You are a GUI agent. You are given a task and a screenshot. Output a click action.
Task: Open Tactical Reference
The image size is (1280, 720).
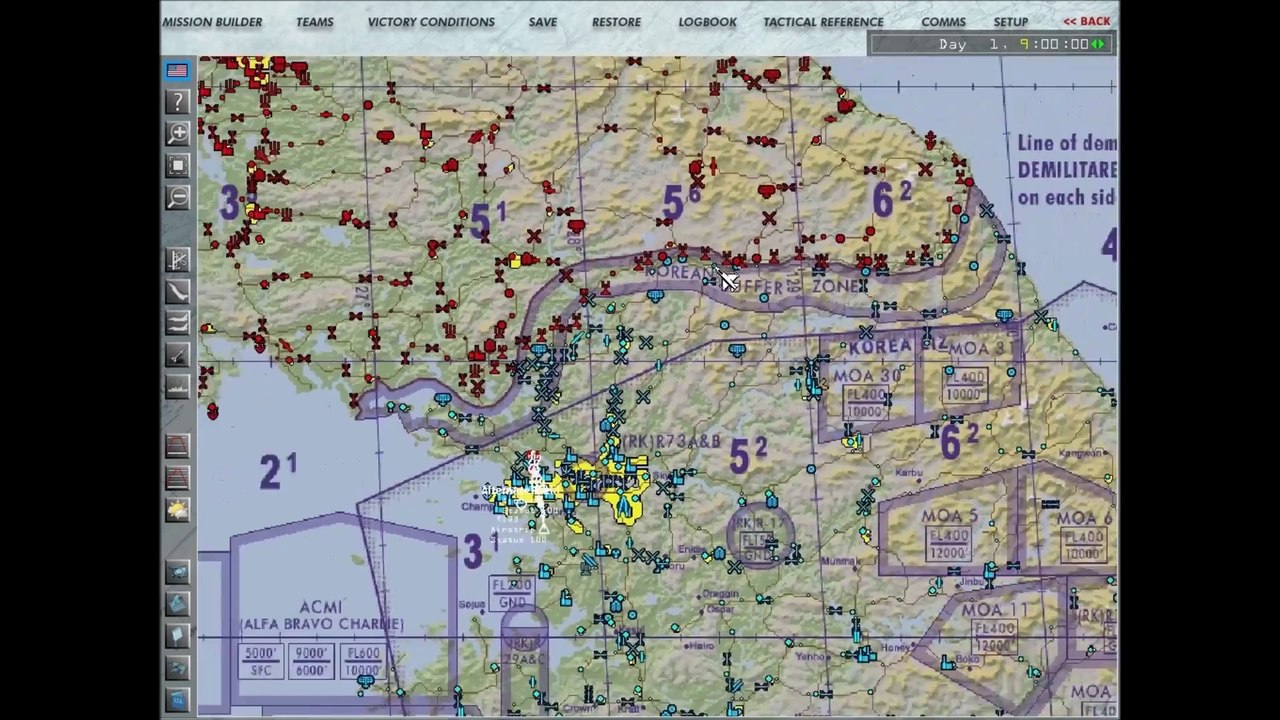tap(823, 22)
